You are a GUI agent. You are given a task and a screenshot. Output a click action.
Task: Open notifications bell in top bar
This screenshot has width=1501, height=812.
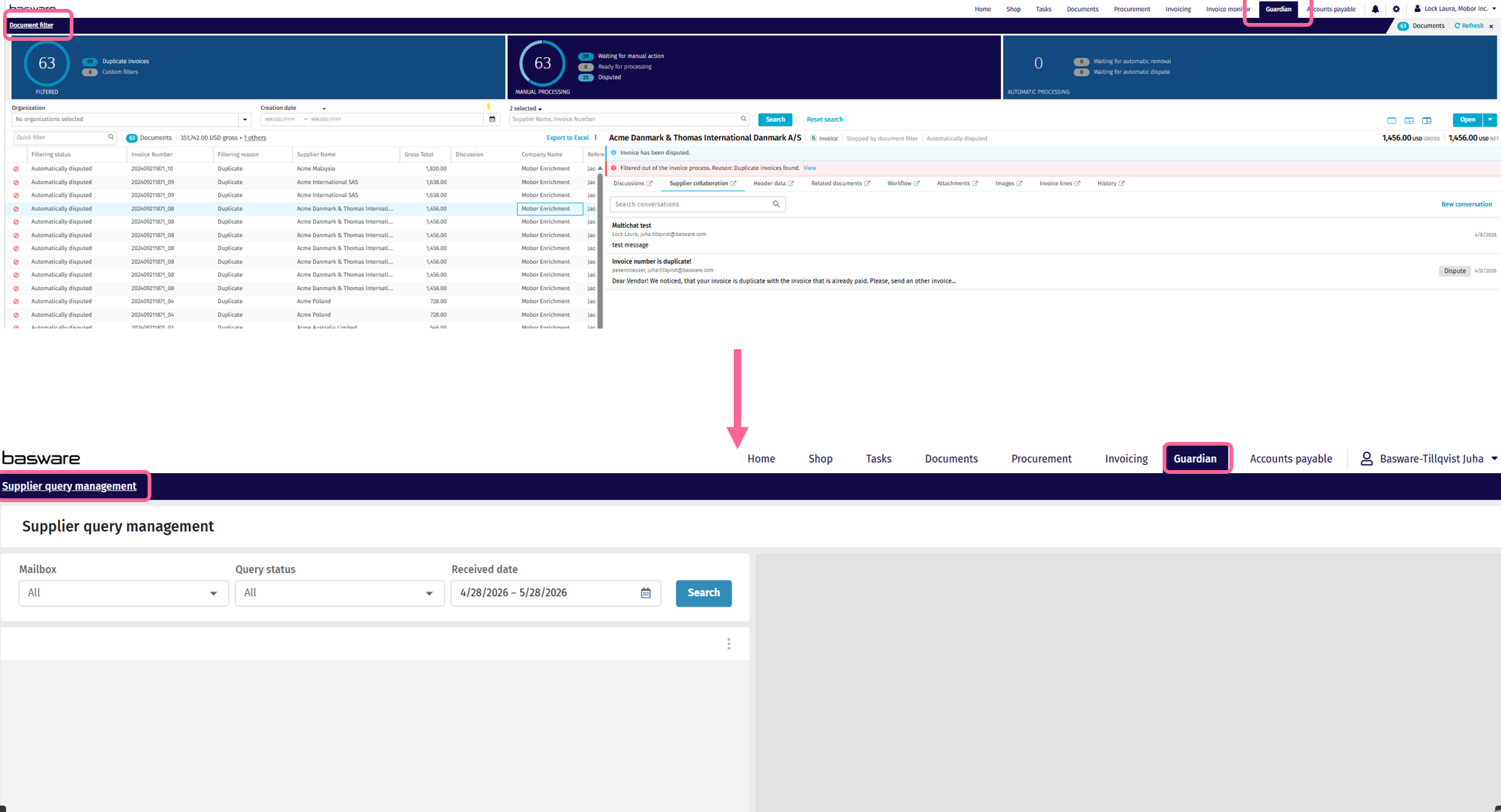click(x=1375, y=9)
